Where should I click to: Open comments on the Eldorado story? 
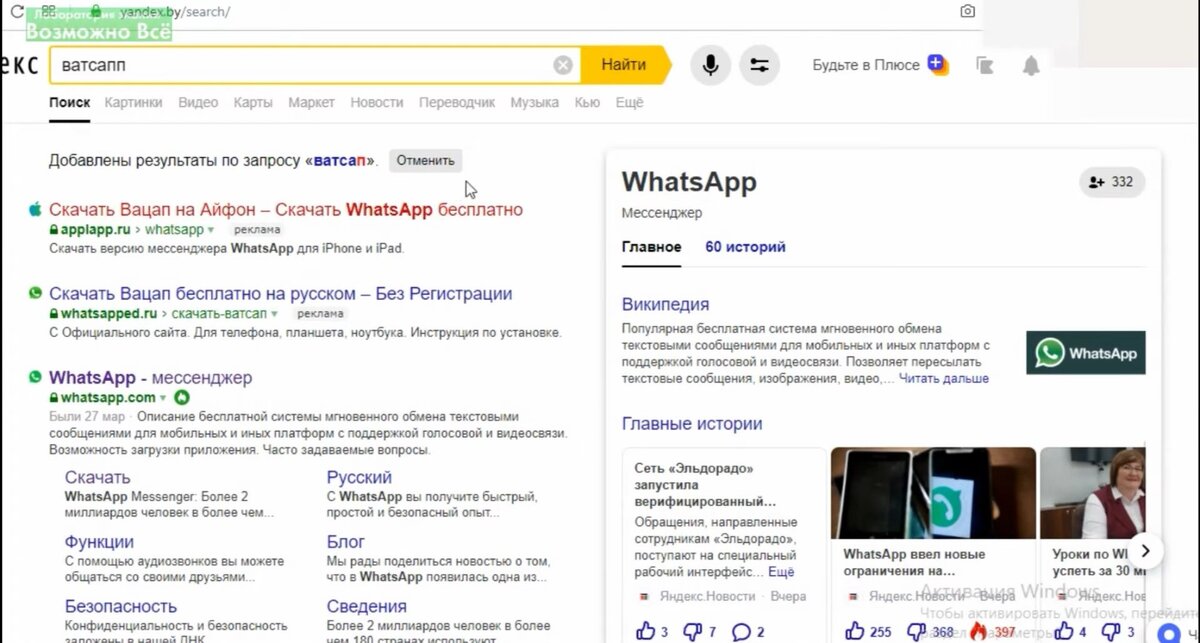(x=741, y=631)
